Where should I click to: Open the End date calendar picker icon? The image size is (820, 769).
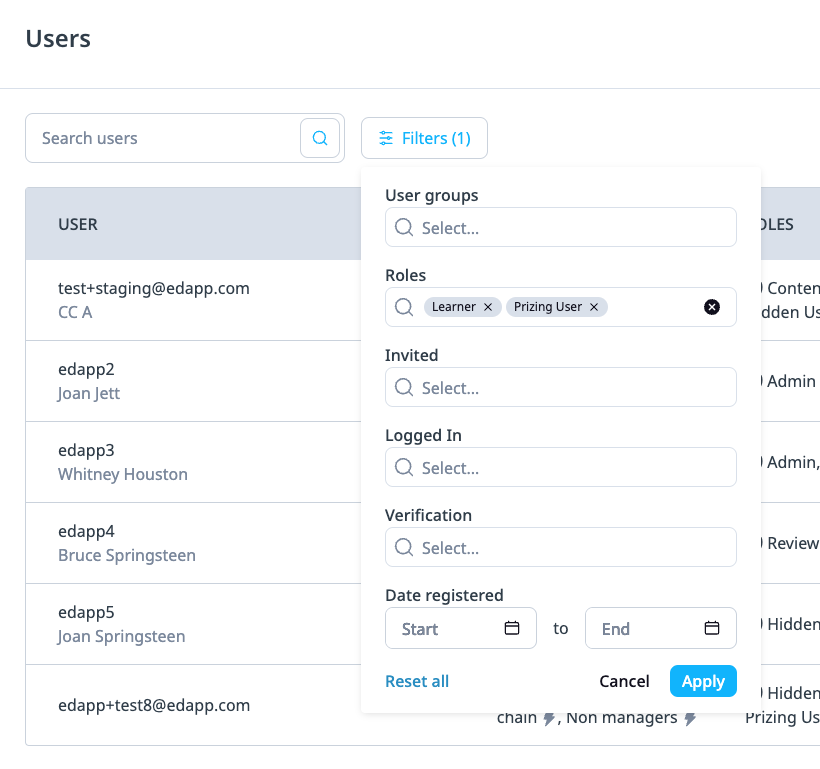coord(711,628)
